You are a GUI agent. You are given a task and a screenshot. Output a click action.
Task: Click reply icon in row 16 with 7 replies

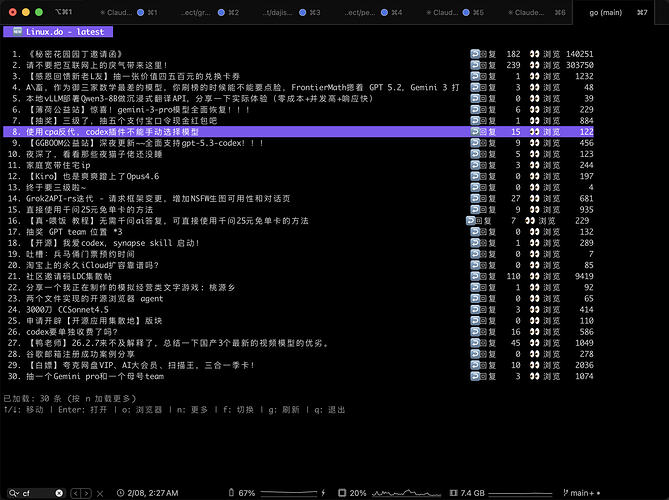click(470, 221)
